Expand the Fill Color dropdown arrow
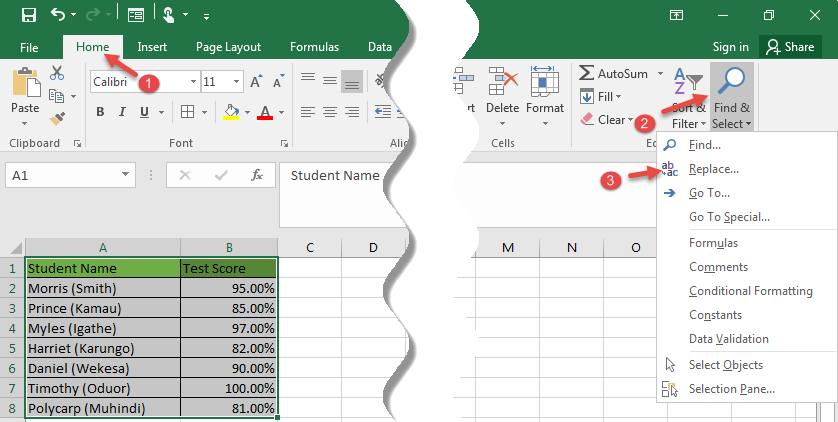Image resolution: width=838 pixels, height=422 pixels. pyautogui.click(x=247, y=112)
